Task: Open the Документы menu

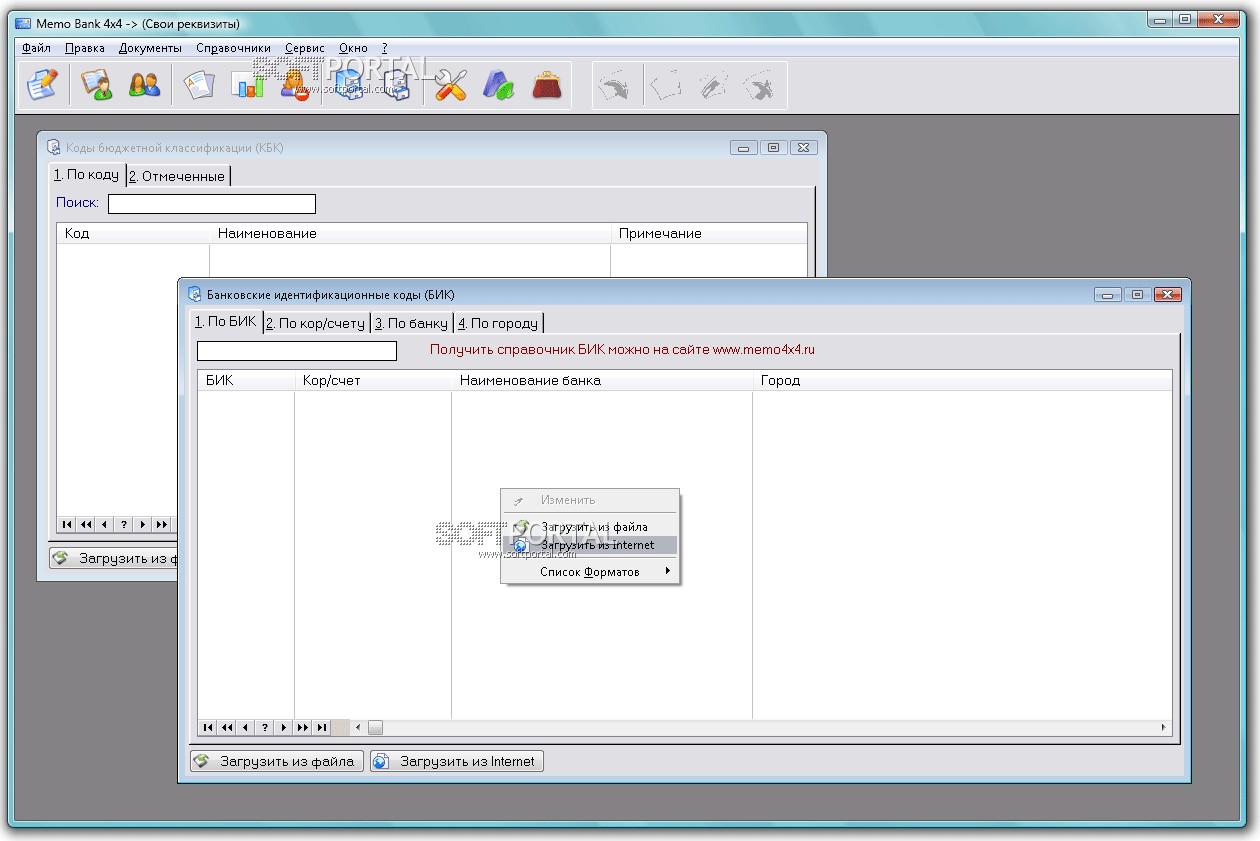Action: [150, 48]
